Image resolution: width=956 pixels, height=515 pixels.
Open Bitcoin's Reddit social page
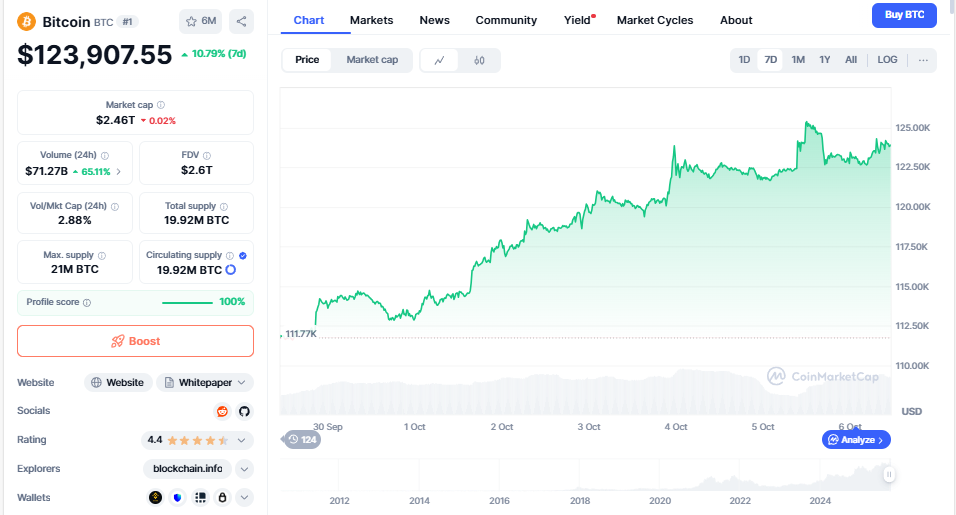pyautogui.click(x=222, y=411)
